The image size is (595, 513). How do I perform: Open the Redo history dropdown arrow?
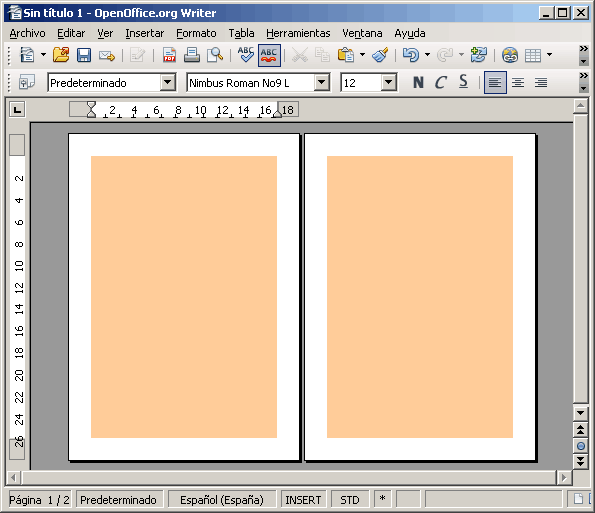tap(461, 55)
